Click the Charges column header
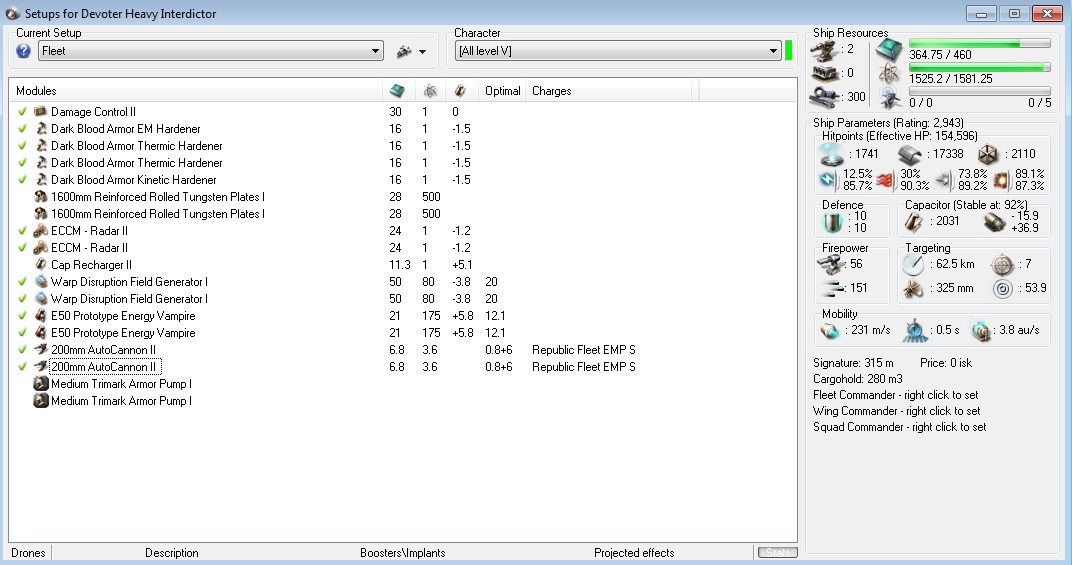This screenshot has height=565, width=1072. pos(552,91)
